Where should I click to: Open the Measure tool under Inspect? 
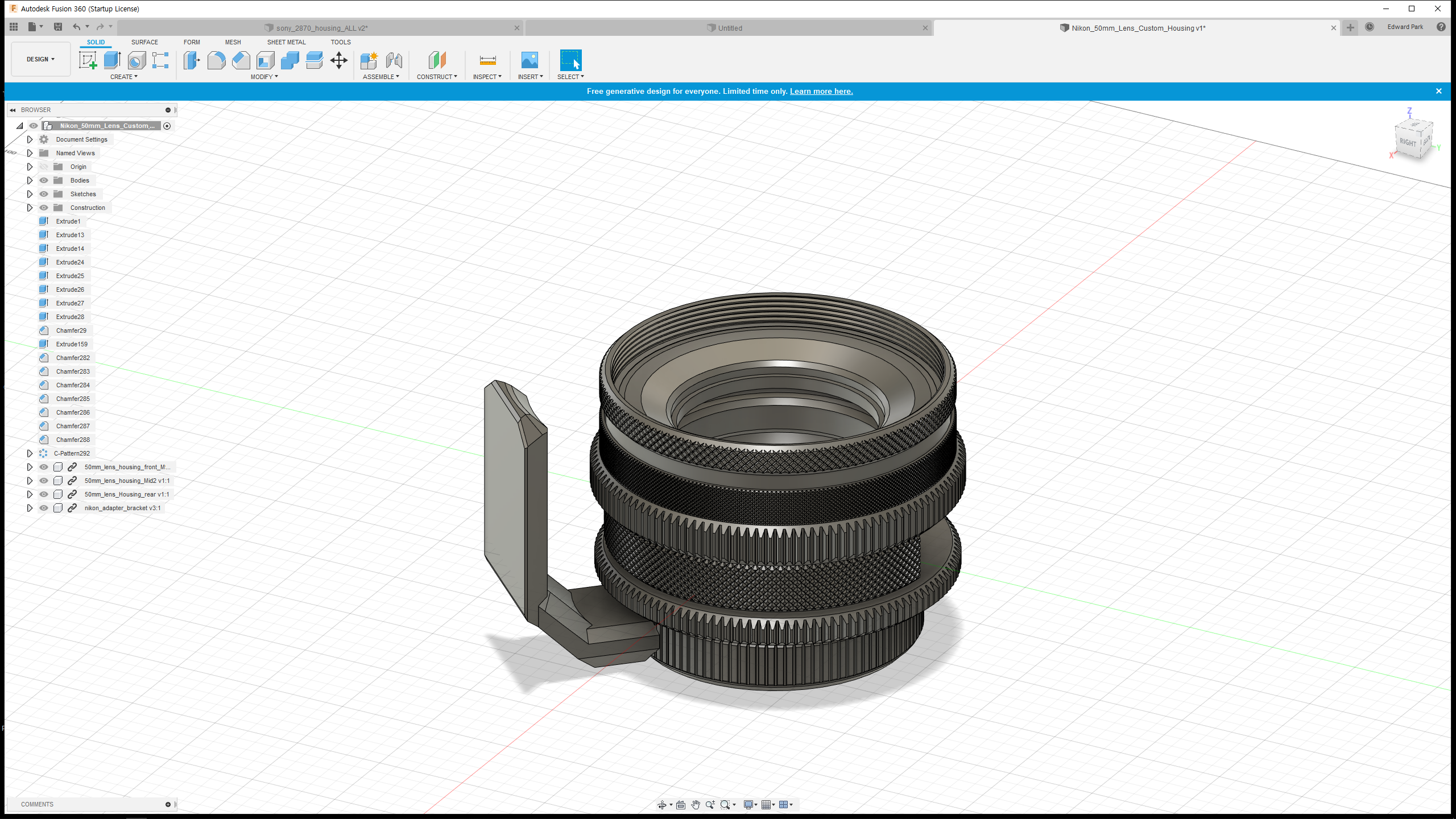coord(487,60)
